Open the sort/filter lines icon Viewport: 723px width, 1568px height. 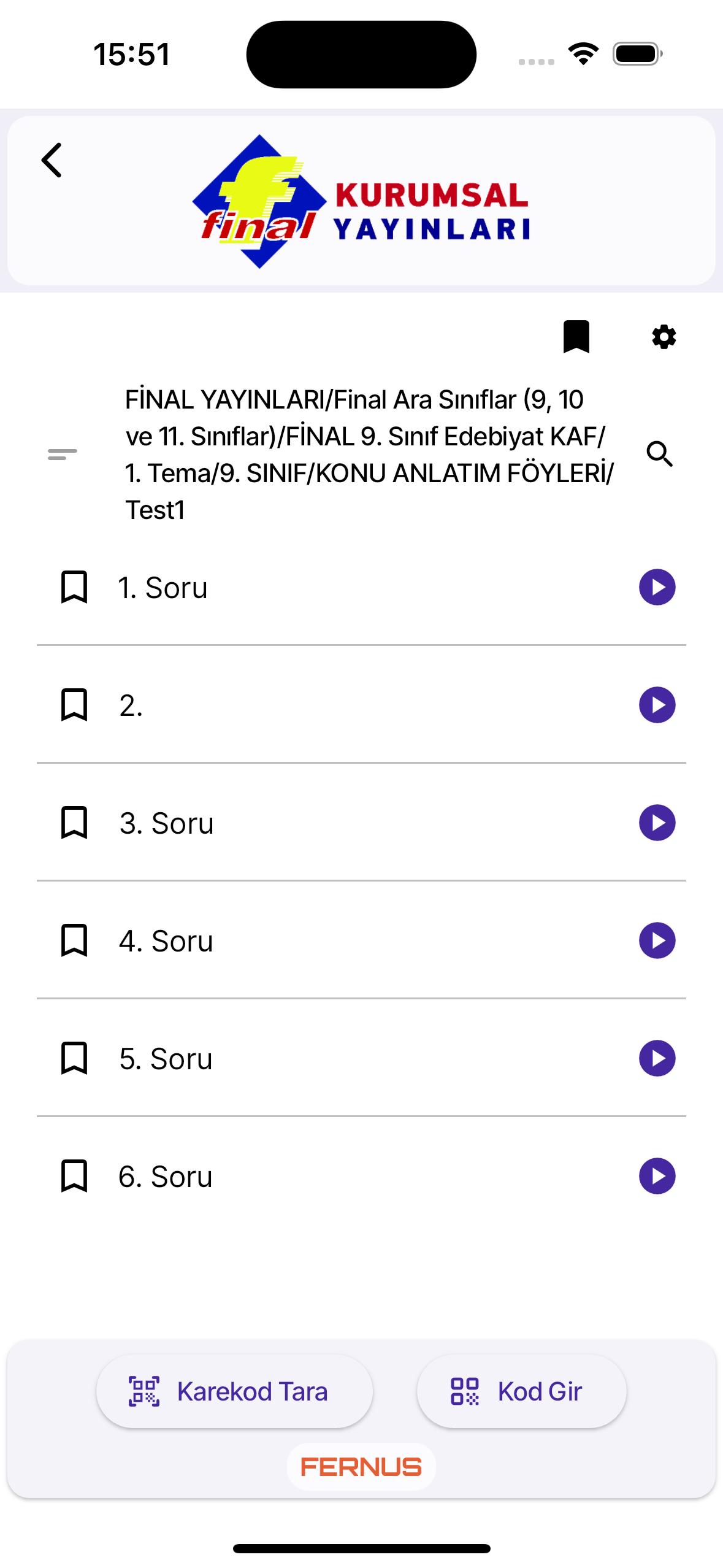[x=63, y=454]
